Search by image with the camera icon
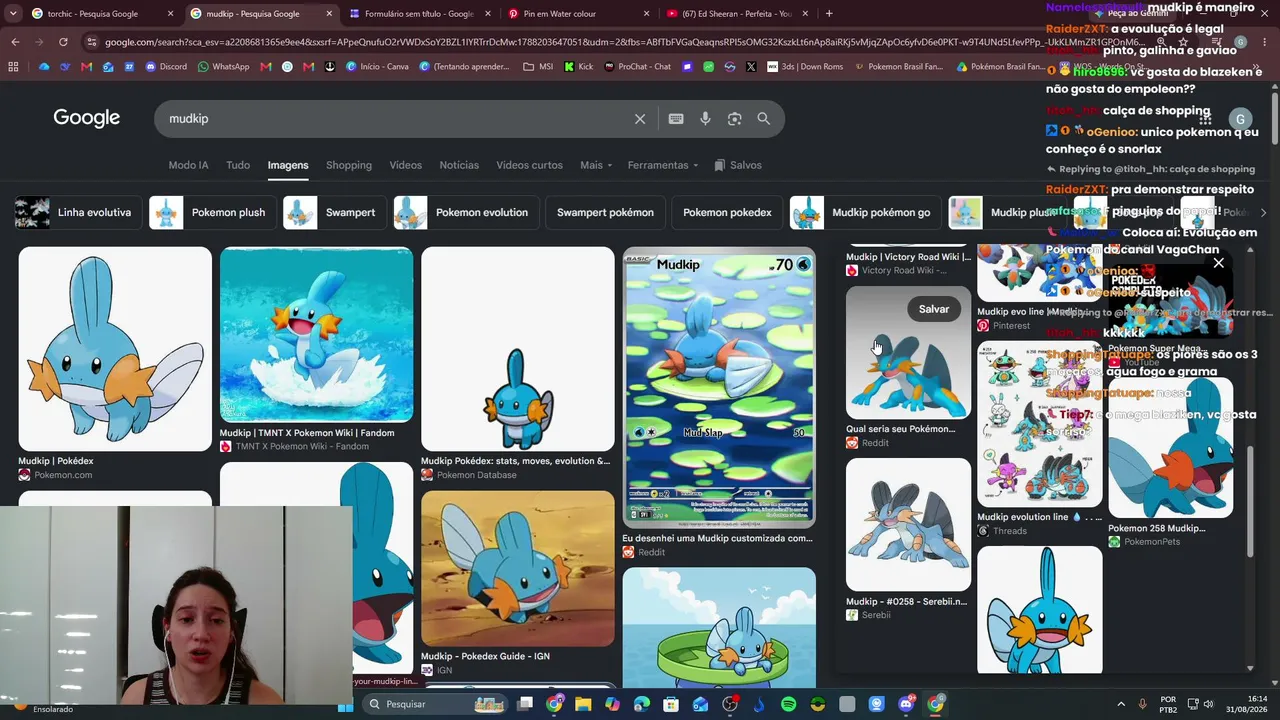Image resolution: width=1280 pixels, height=720 pixels. tap(735, 119)
